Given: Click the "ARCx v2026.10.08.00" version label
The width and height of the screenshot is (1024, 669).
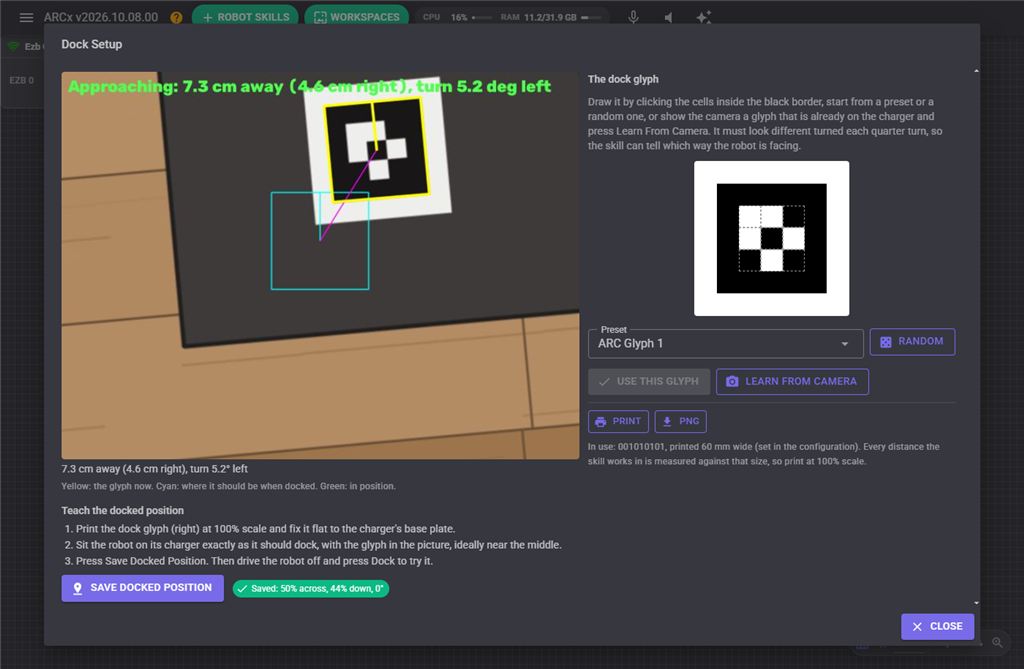Looking at the screenshot, I should [101, 18].
